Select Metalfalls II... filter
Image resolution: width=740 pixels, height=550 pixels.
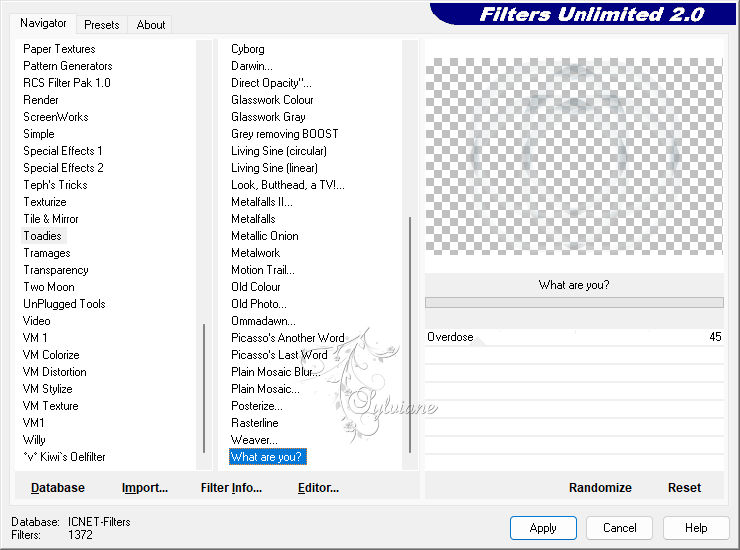pyautogui.click(x=261, y=202)
